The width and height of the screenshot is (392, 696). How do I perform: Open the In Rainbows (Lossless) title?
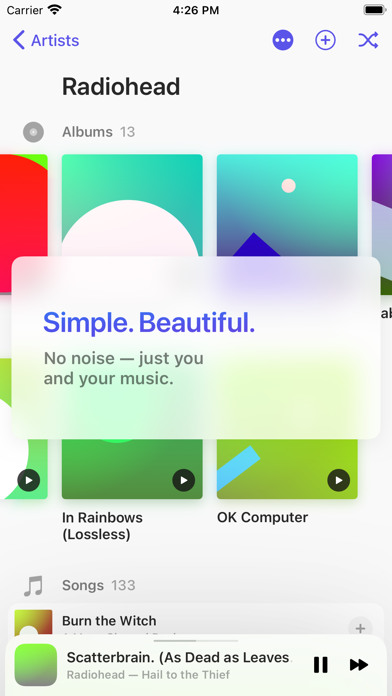tap(103, 526)
